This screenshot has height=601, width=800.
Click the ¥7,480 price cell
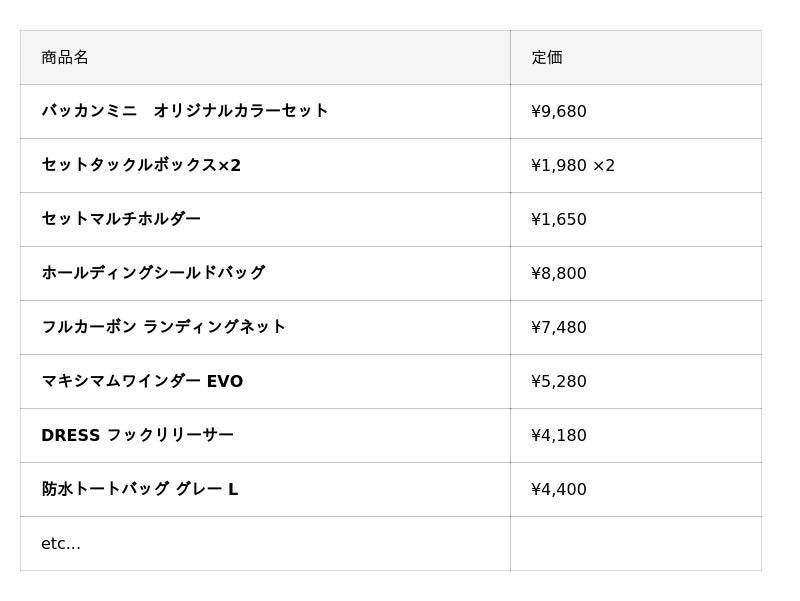click(559, 328)
